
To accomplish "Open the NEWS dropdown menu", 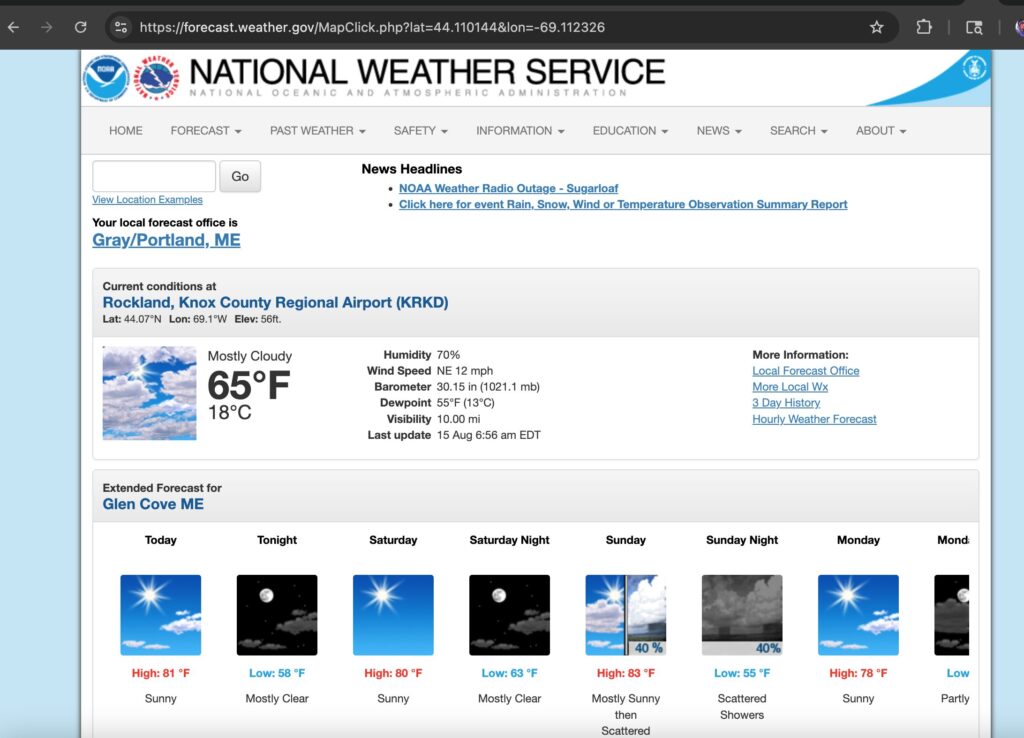I will (x=719, y=131).
